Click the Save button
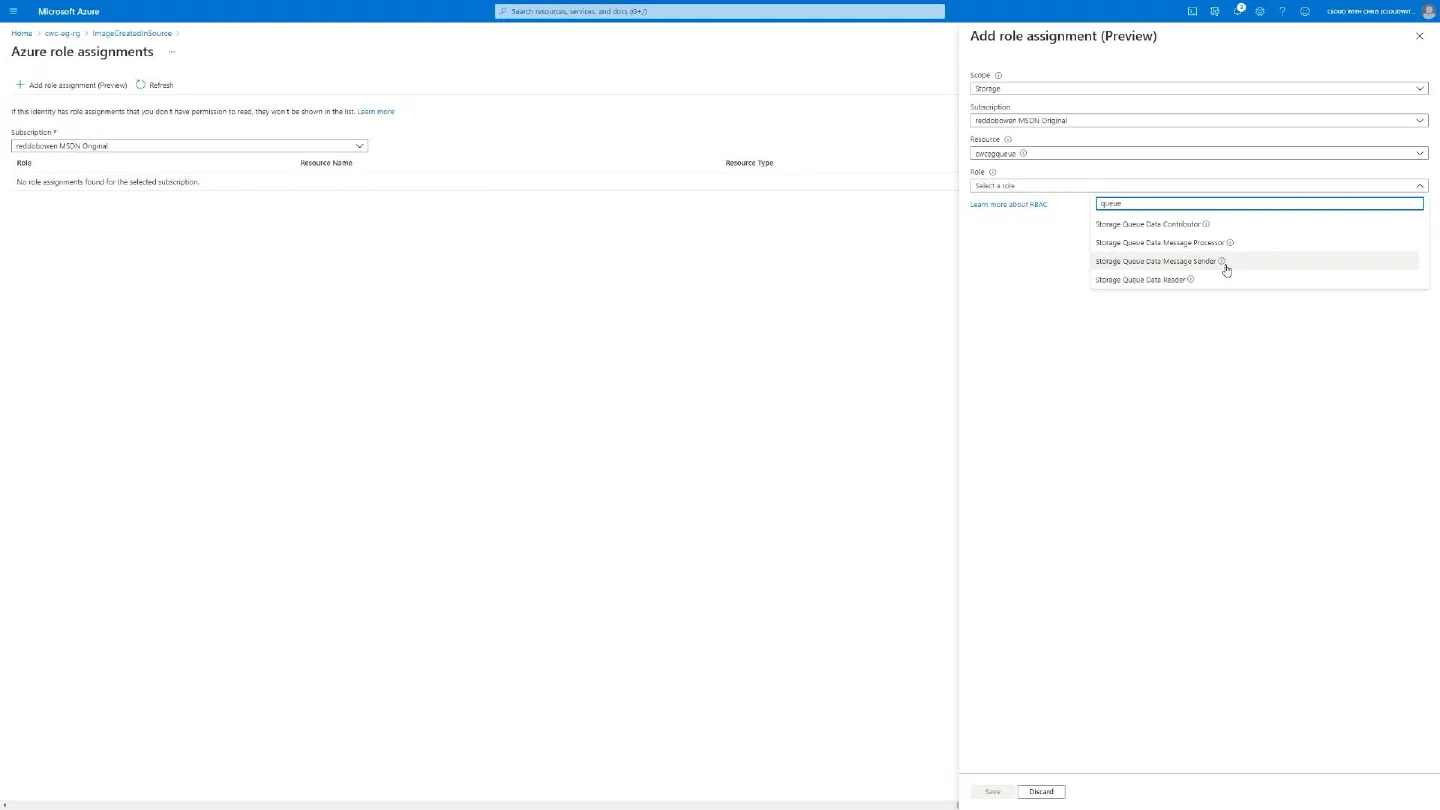The height and width of the screenshot is (810, 1440). 992,791
